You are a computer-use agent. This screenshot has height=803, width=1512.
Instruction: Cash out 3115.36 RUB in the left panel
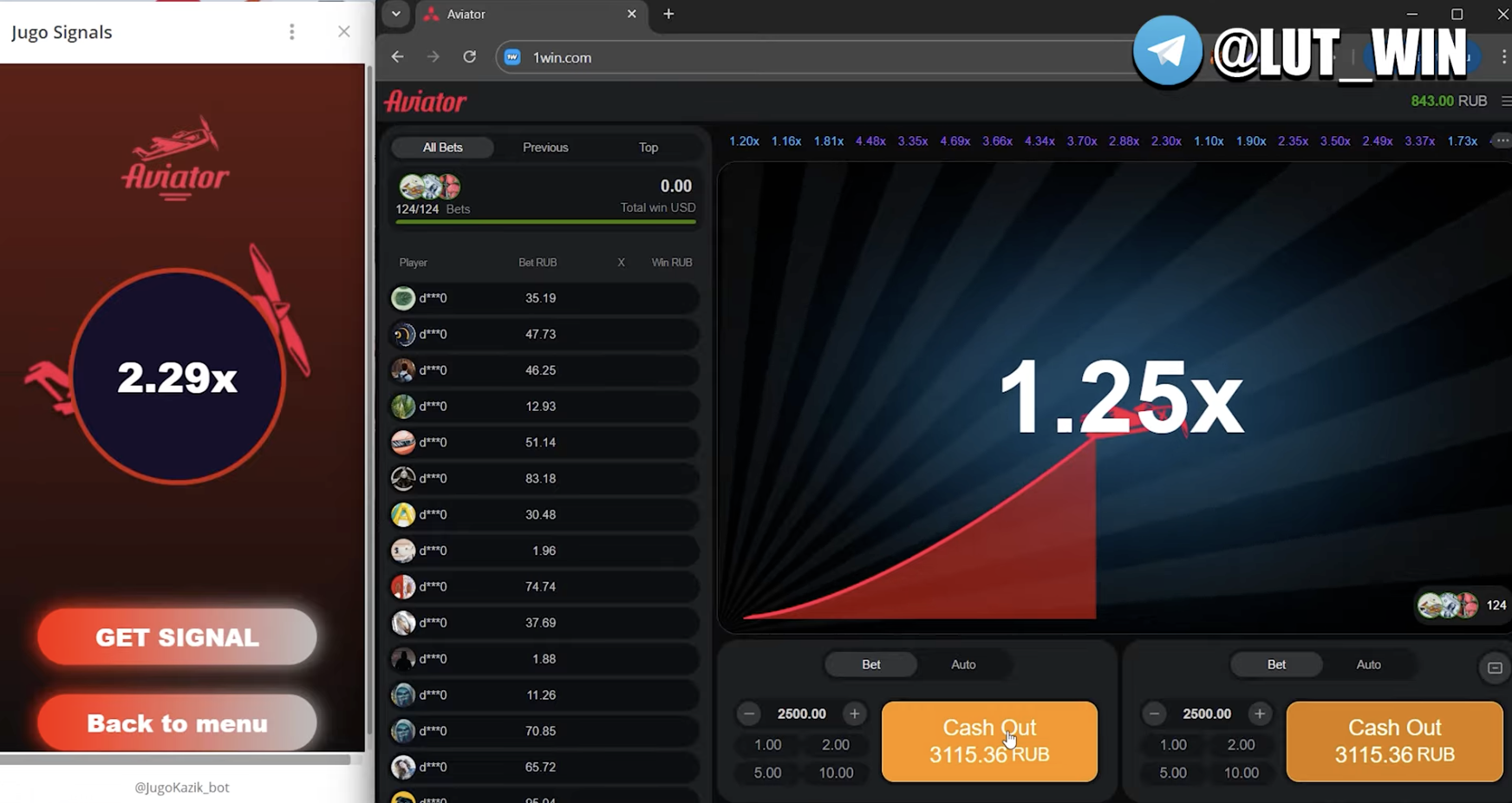pos(989,741)
